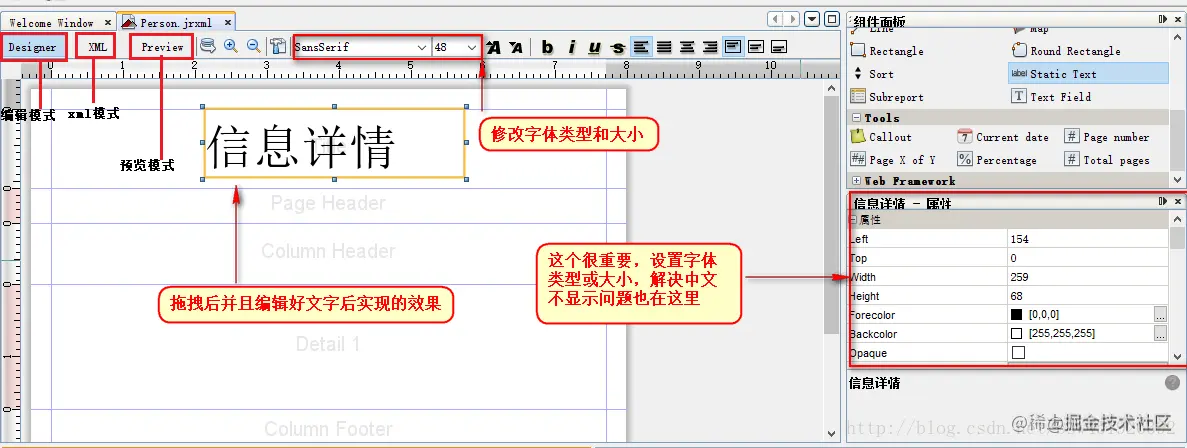Switch to the XML view

point(98,47)
